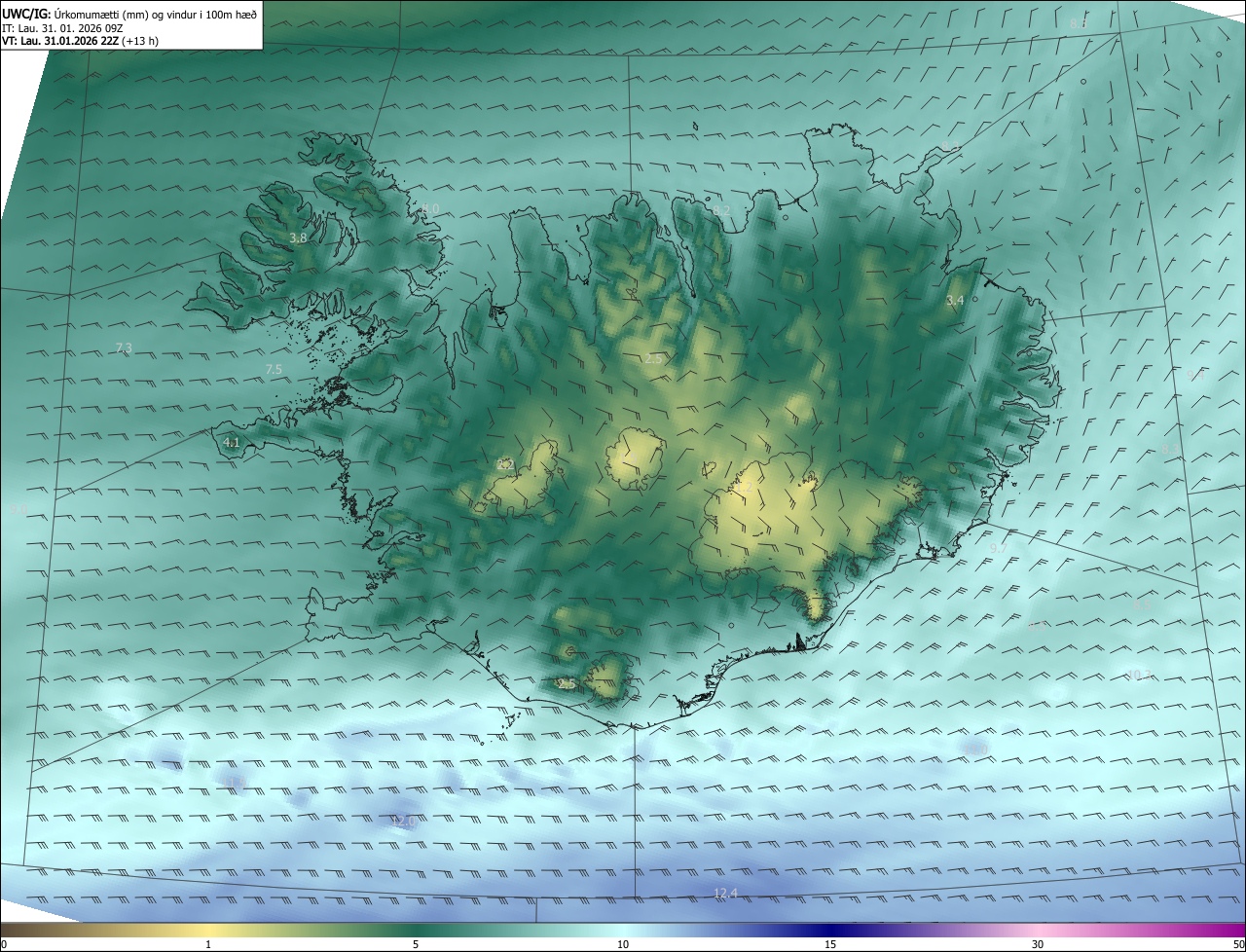Click the 30 tick on the color scale

point(1038,944)
